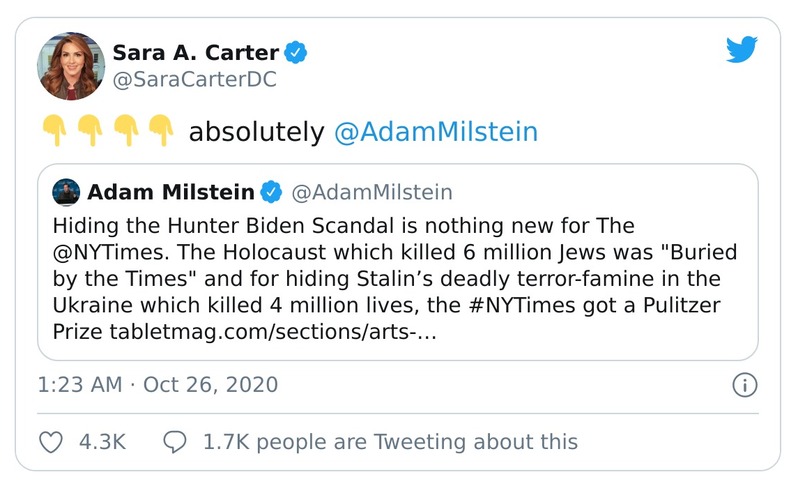This screenshot has width=798, height=486.
Task: Click the Adam Milstein author name
Action: pos(170,191)
